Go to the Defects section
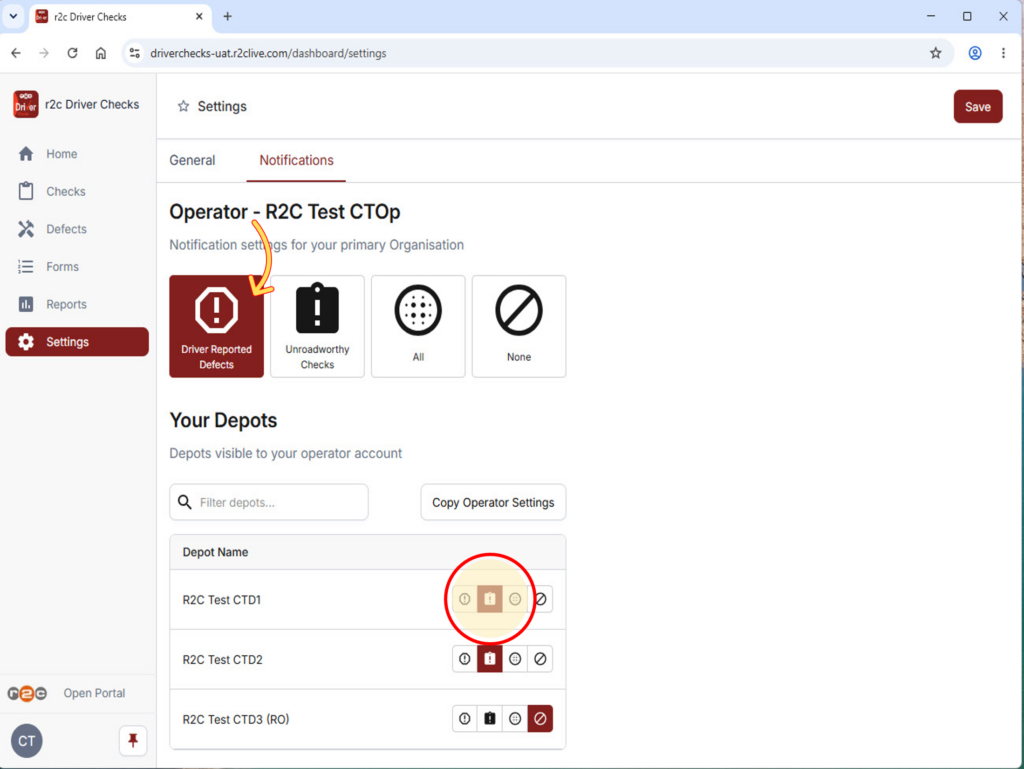Viewport: 1024px width, 769px height. tap(66, 229)
